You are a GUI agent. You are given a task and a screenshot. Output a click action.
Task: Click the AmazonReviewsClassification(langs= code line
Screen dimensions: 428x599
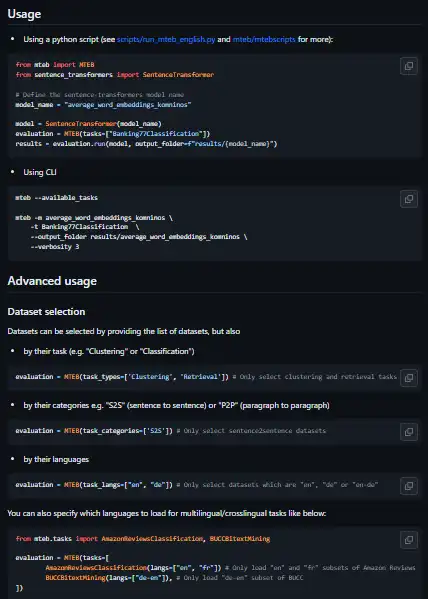coord(230,568)
